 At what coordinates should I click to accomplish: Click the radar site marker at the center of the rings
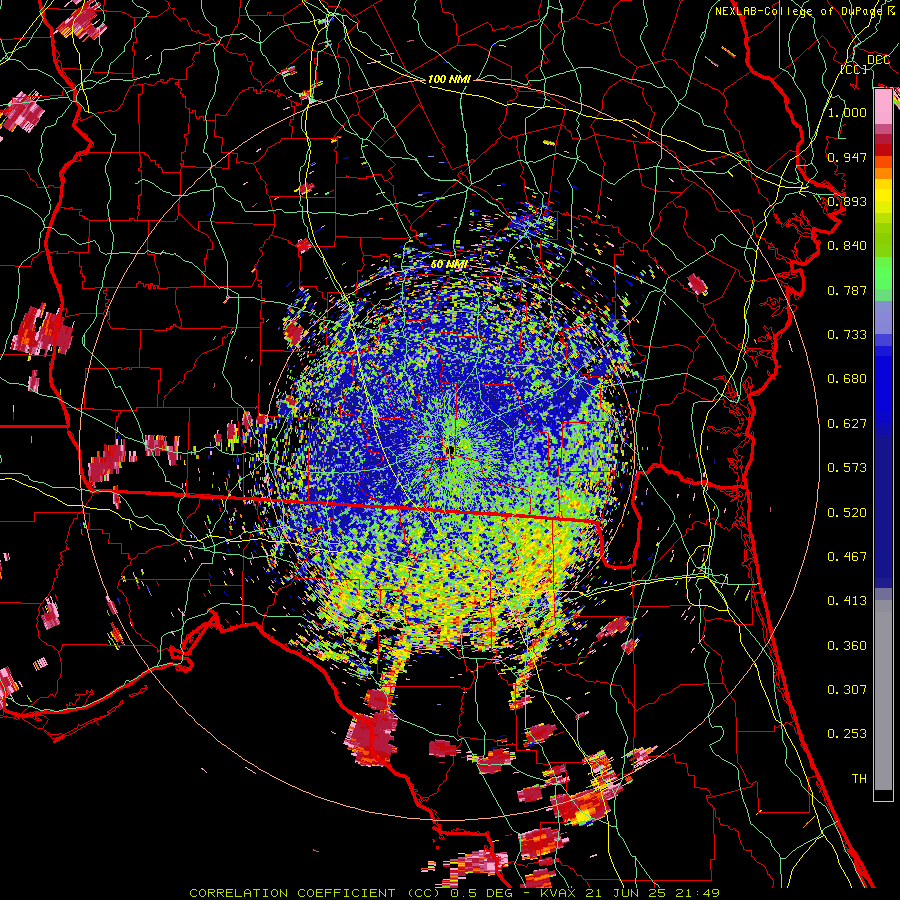[450, 451]
